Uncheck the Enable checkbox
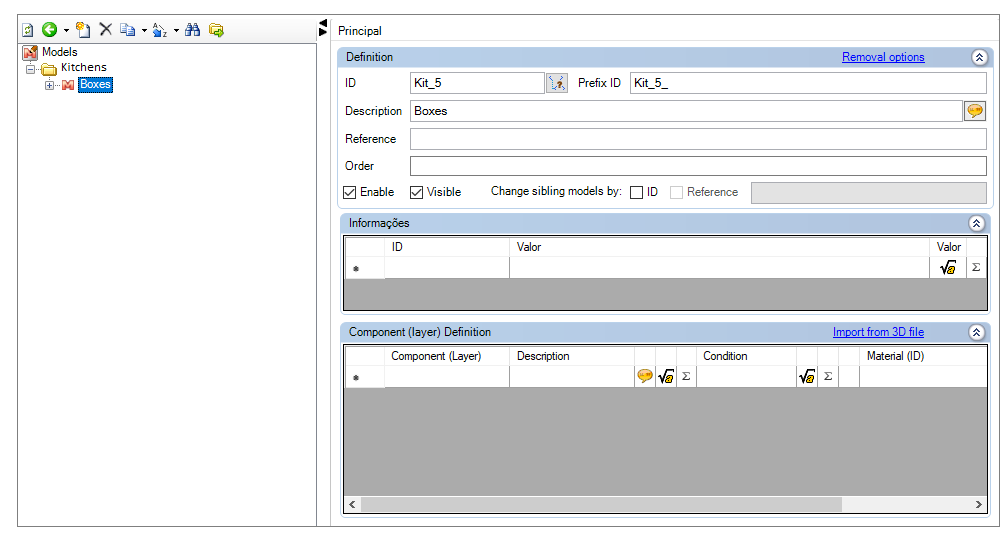 tap(350, 192)
